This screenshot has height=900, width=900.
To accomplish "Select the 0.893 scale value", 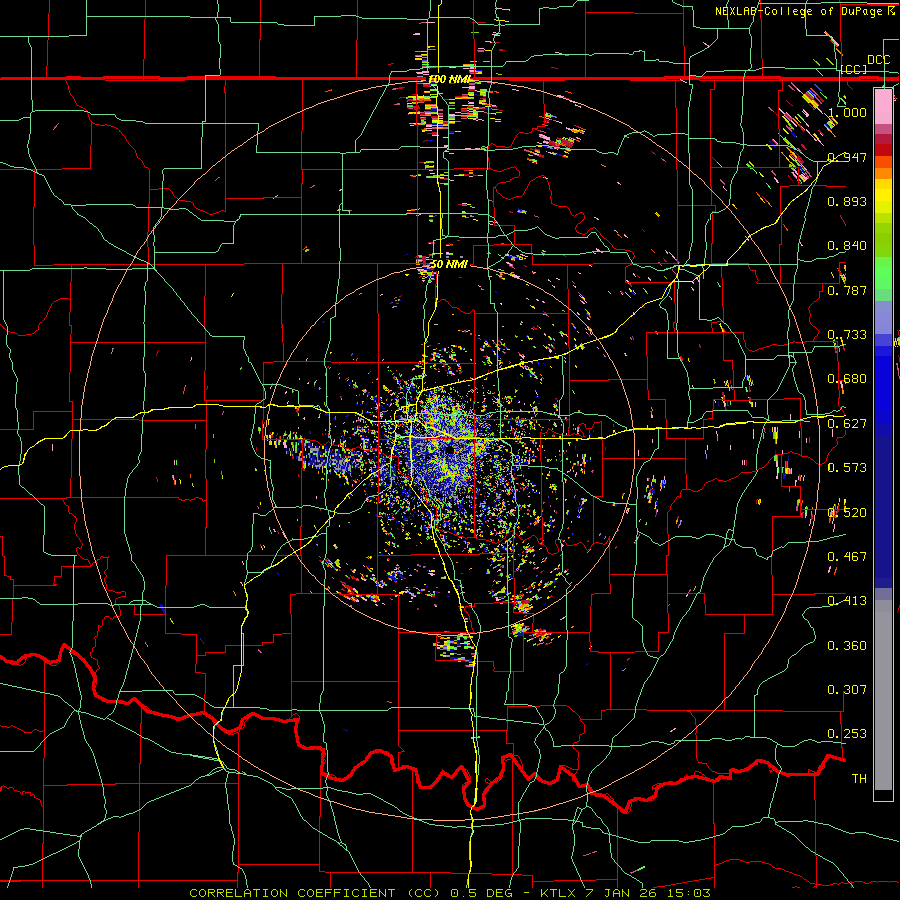I will tap(847, 201).
